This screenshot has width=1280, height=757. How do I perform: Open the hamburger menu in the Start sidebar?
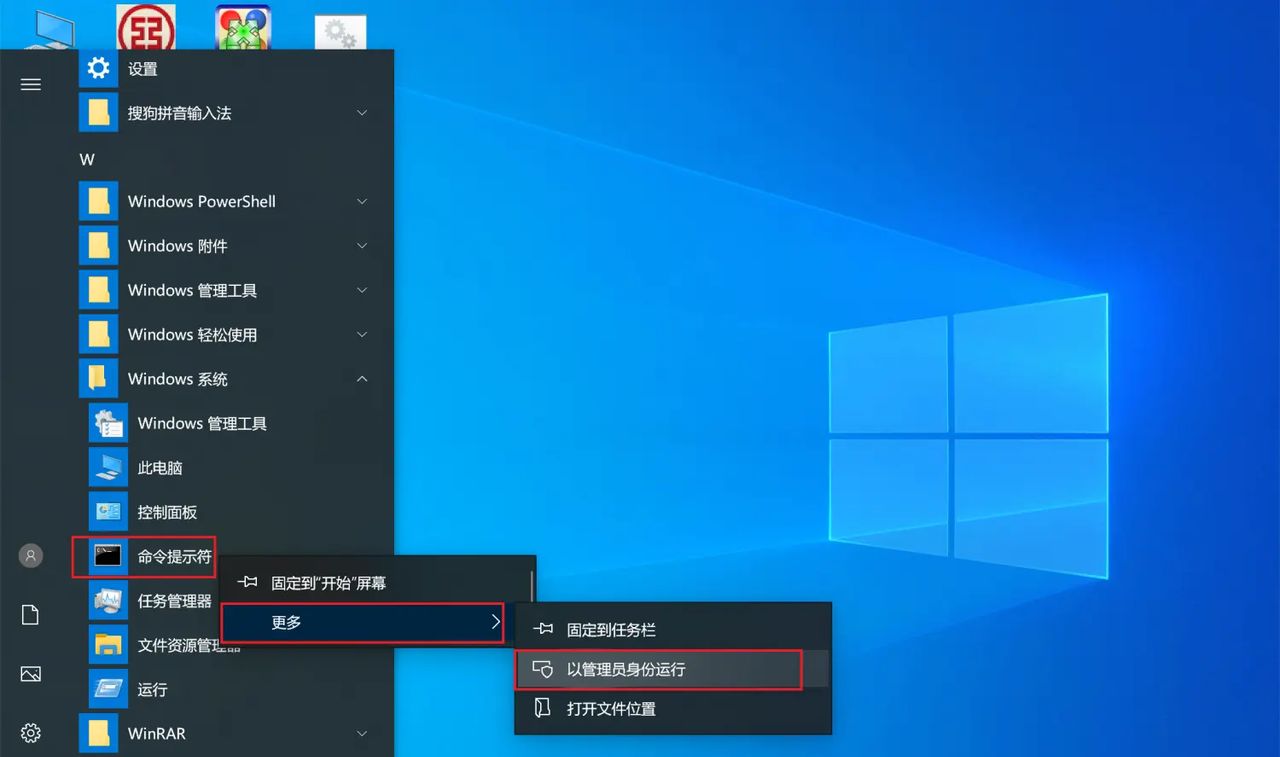pyautogui.click(x=30, y=84)
